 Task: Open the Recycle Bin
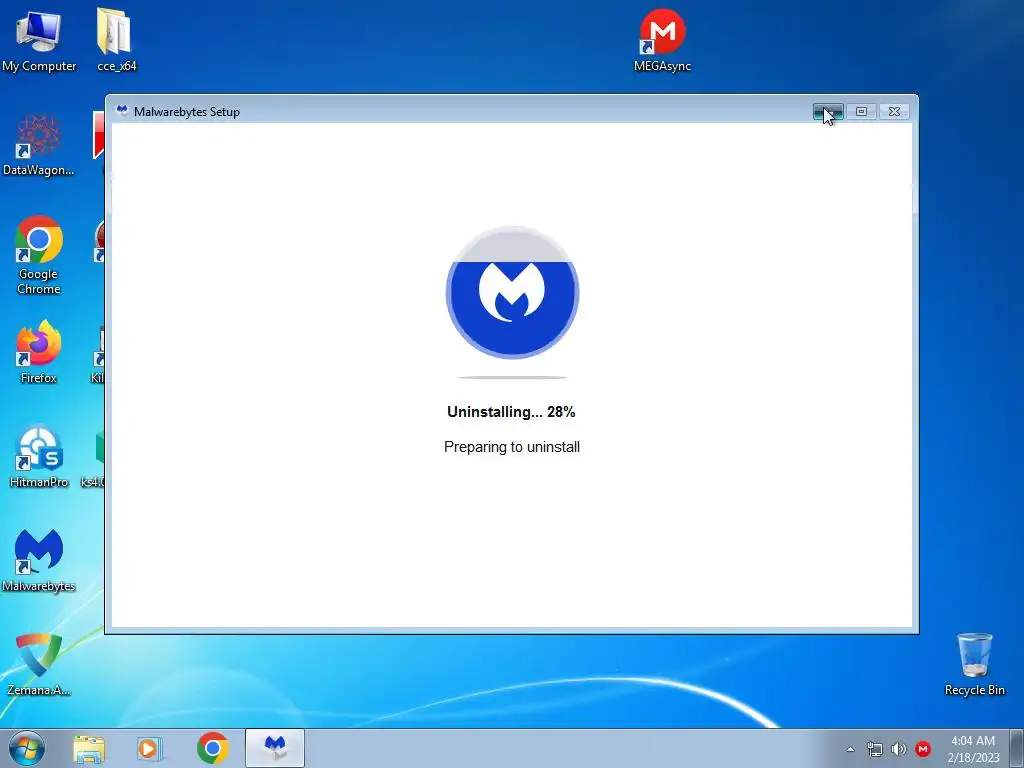pos(974,665)
